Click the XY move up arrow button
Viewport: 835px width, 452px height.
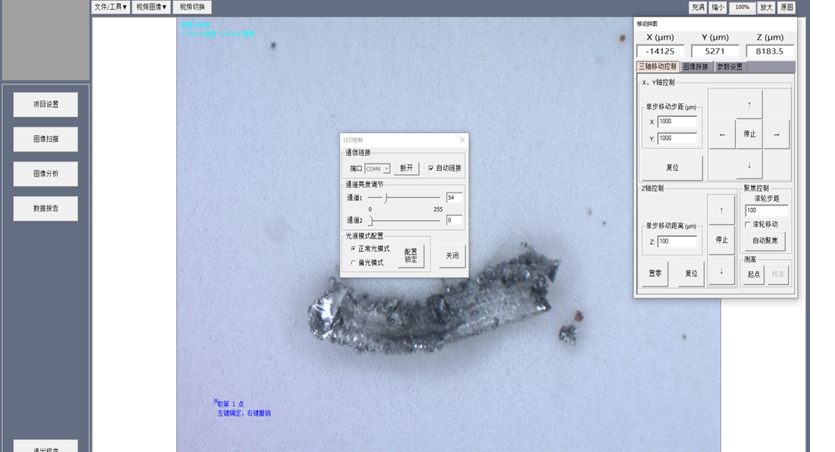749,104
